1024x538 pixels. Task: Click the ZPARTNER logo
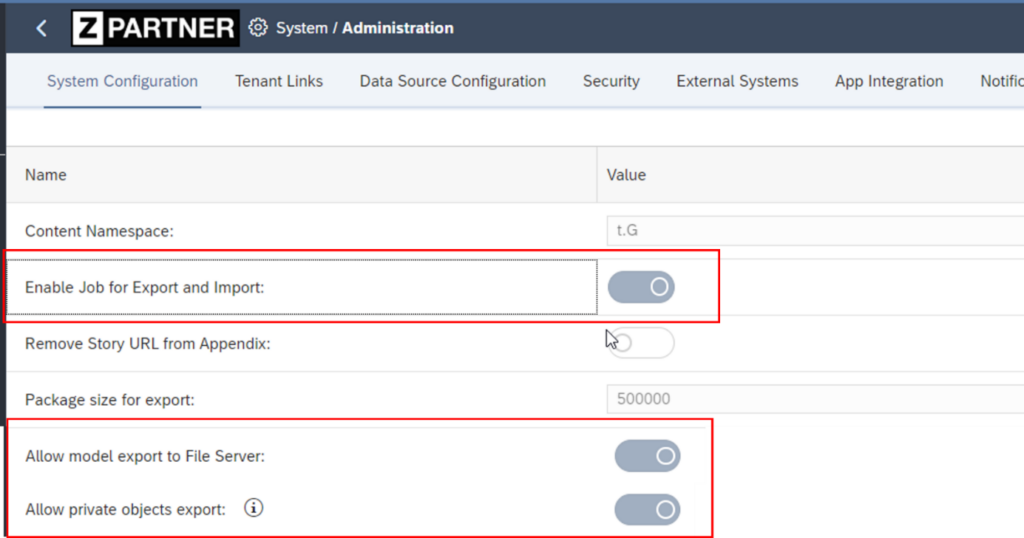point(155,28)
